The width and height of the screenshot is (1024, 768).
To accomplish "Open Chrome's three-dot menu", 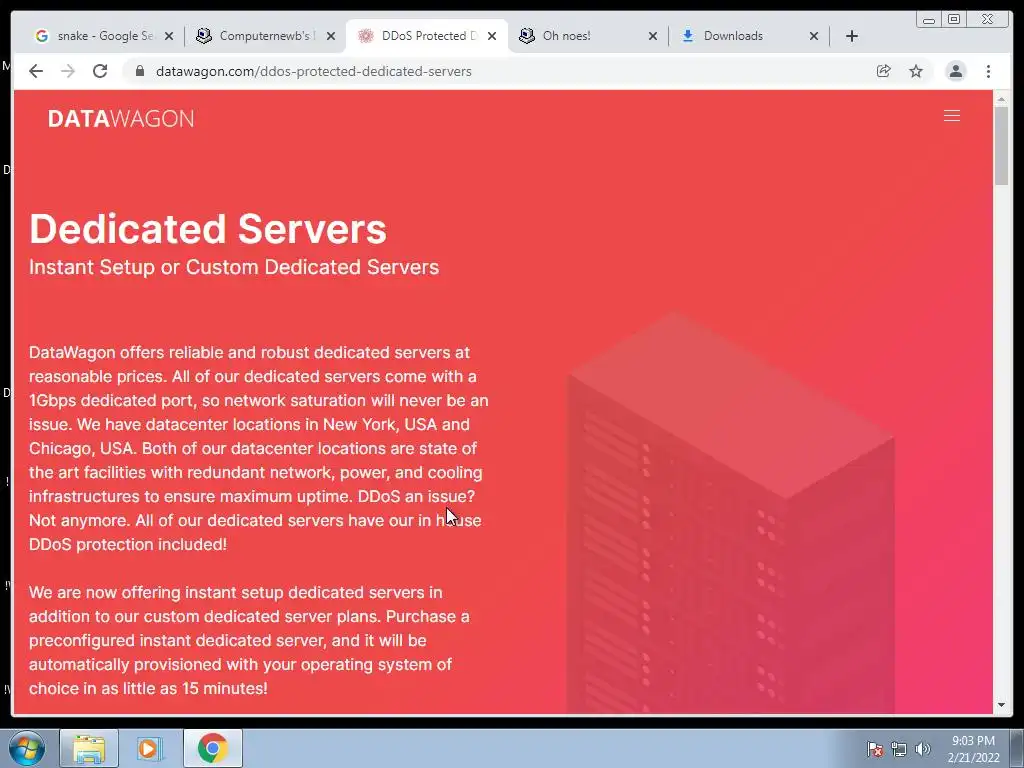I will [988, 71].
